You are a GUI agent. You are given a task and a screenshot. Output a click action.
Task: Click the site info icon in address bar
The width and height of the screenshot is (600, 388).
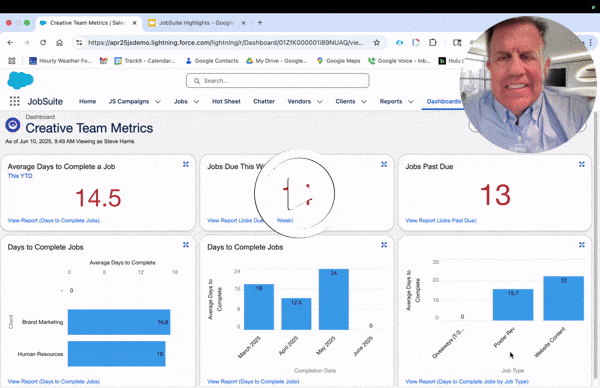79,42
